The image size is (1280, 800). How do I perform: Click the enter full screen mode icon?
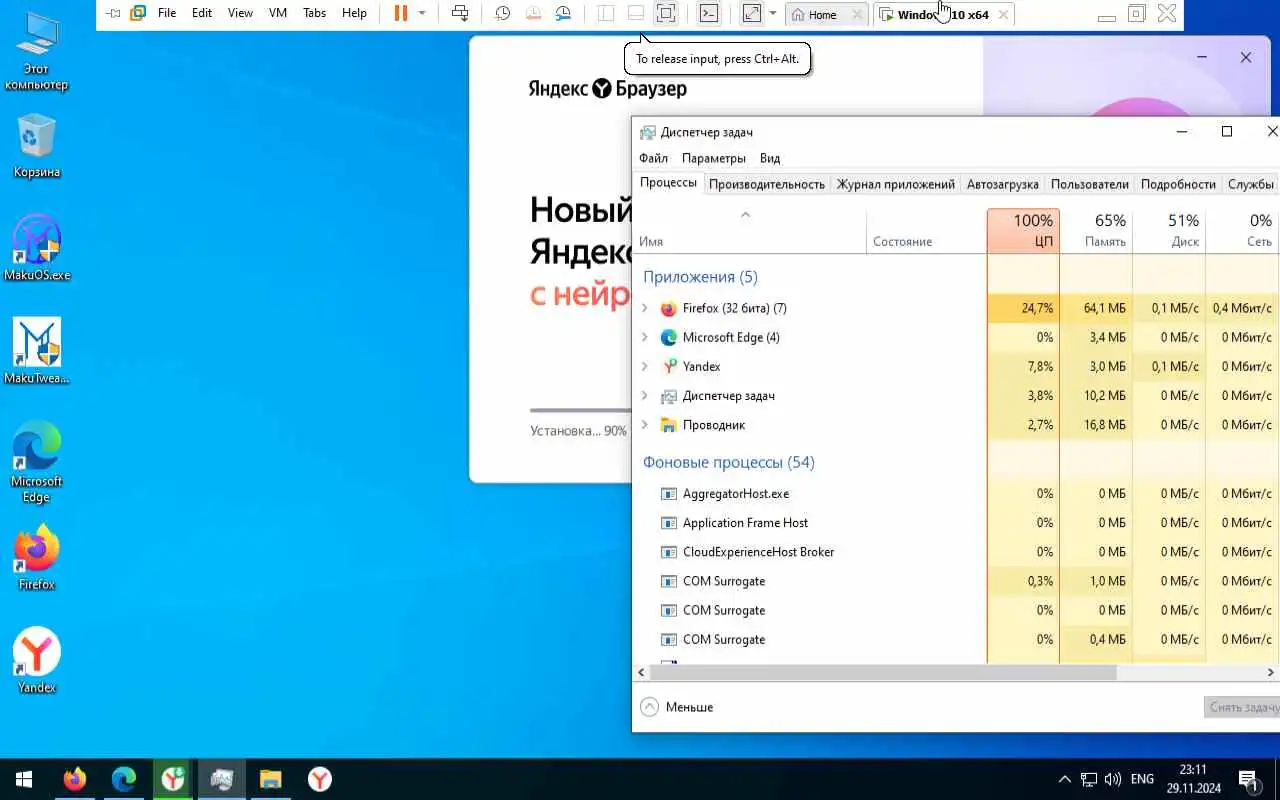pyautogui.click(x=666, y=13)
